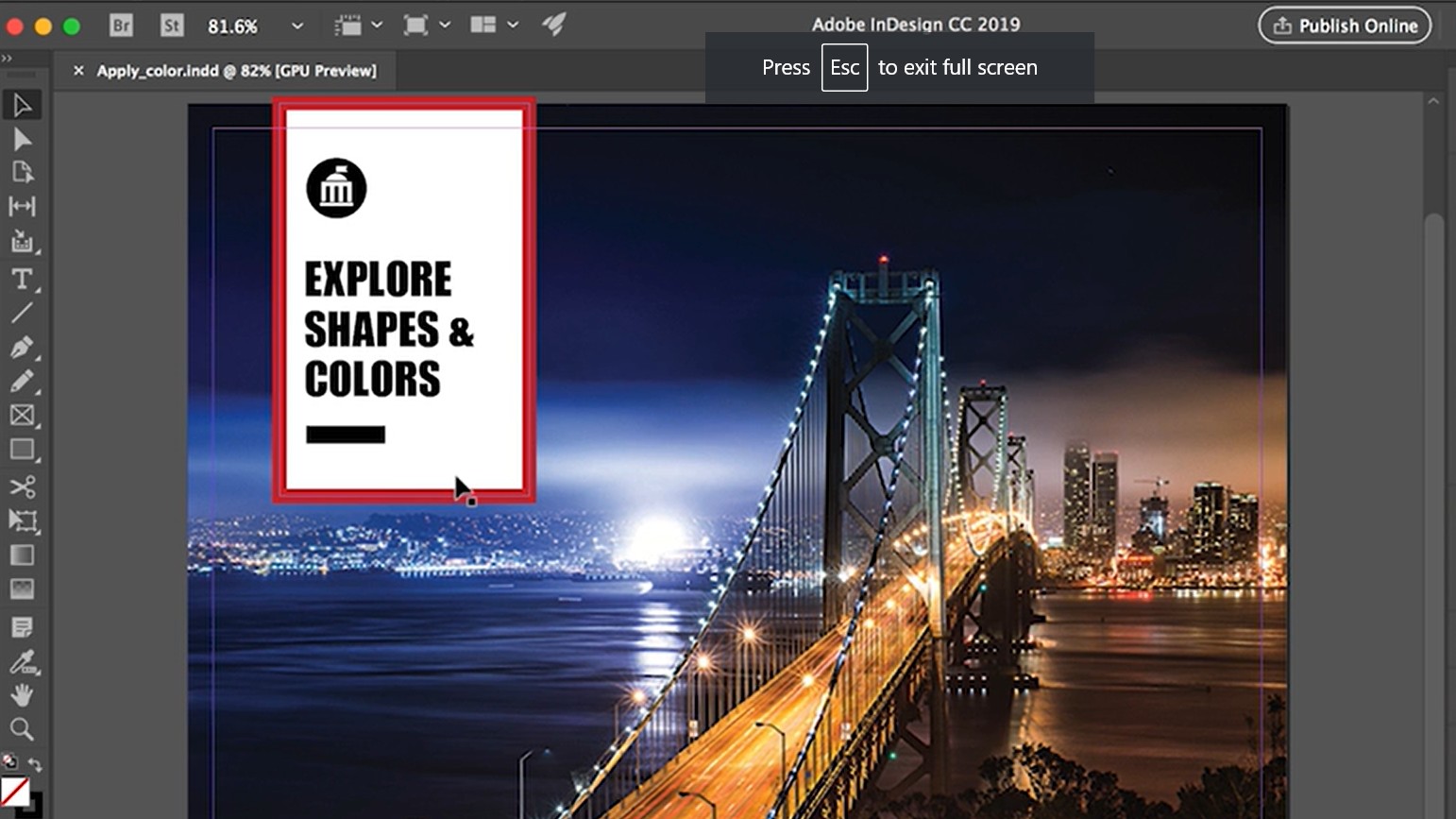
Task: Open the arrange documents dropdown
Action: click(513, 26)
